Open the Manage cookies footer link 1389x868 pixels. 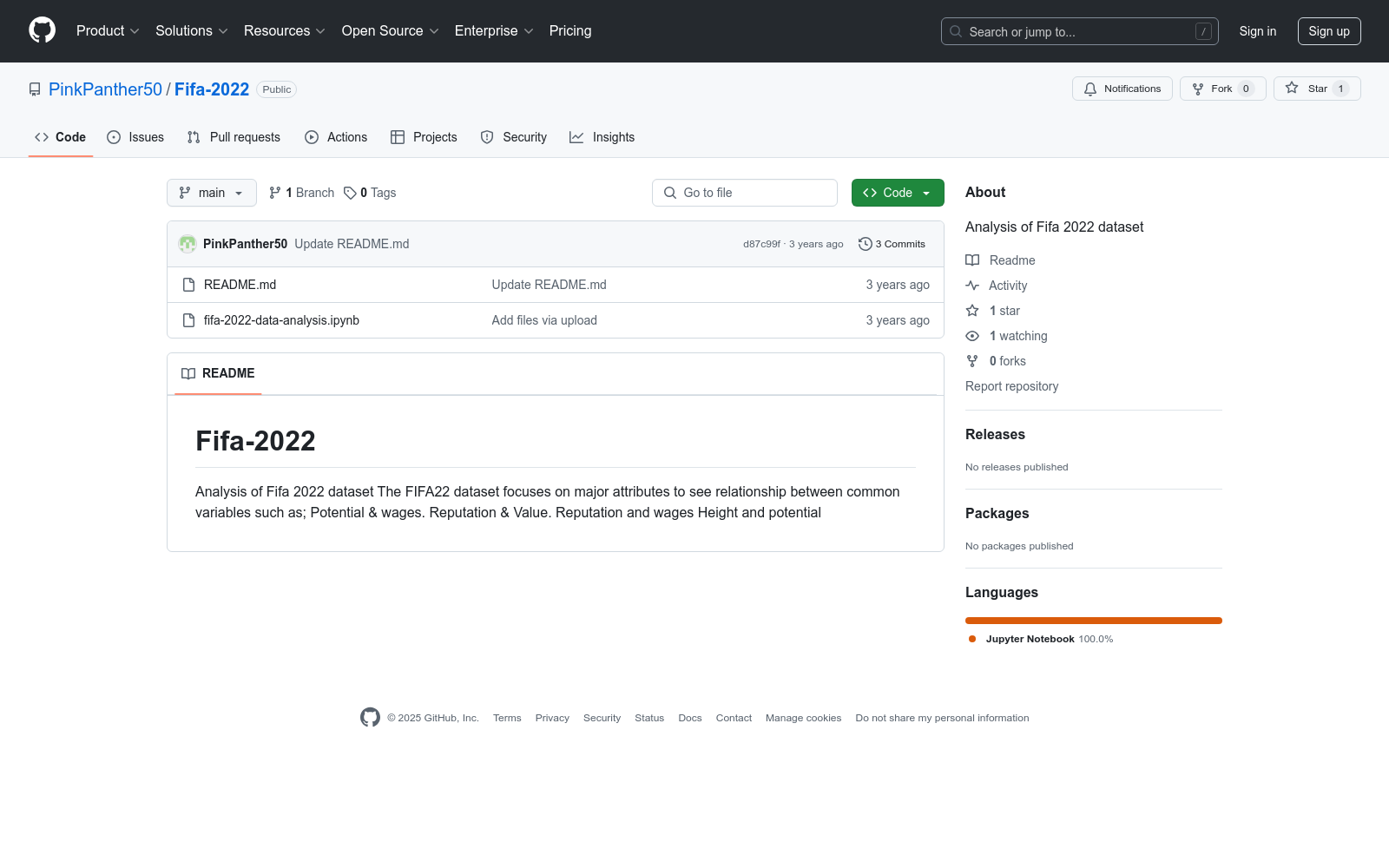click(803, 718)
